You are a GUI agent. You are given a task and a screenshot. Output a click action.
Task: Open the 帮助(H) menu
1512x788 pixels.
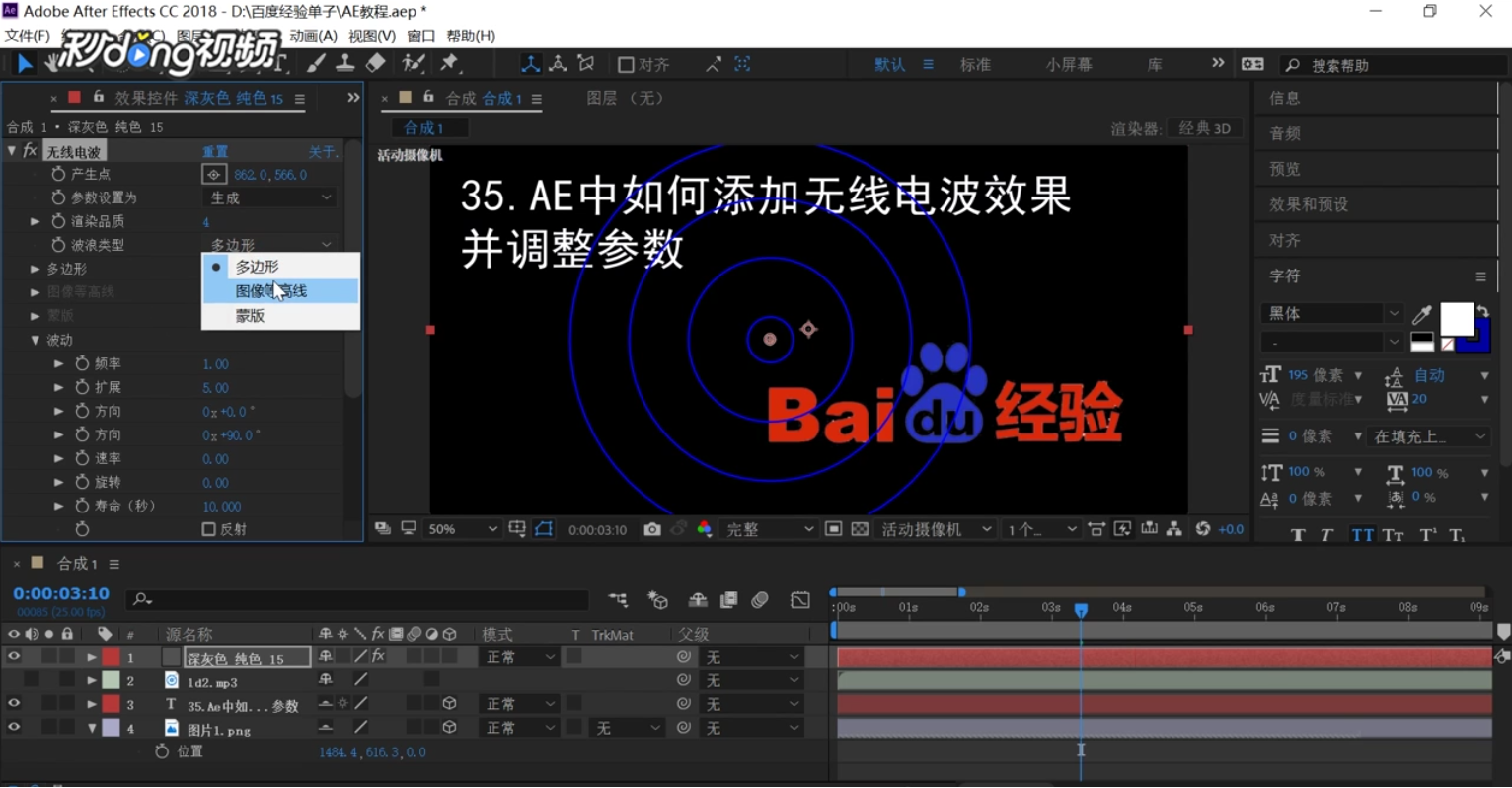(471, 36)
